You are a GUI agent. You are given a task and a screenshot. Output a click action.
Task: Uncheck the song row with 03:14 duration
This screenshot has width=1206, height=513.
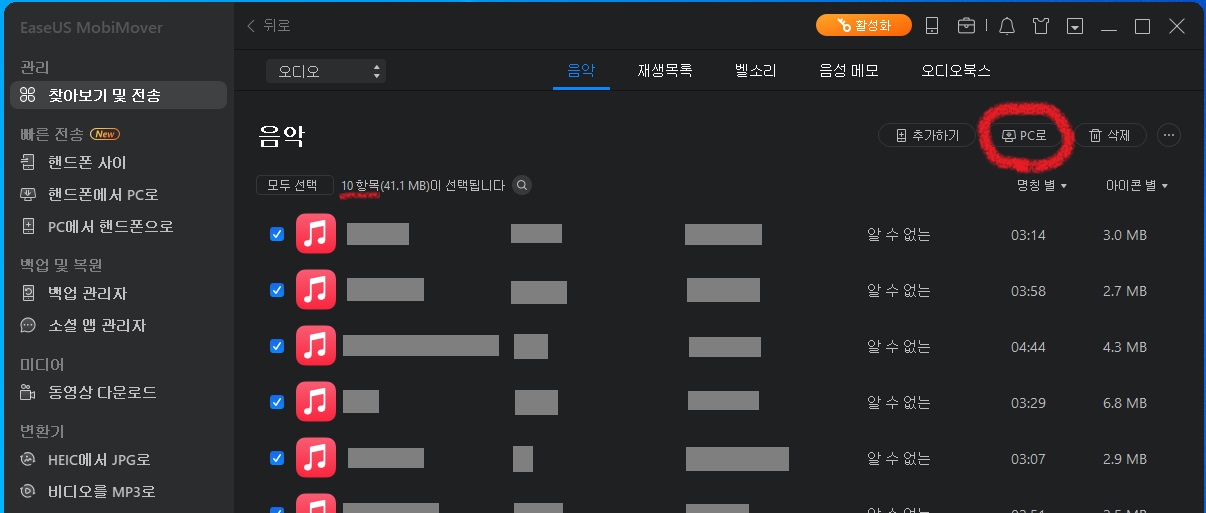point(277,235)
